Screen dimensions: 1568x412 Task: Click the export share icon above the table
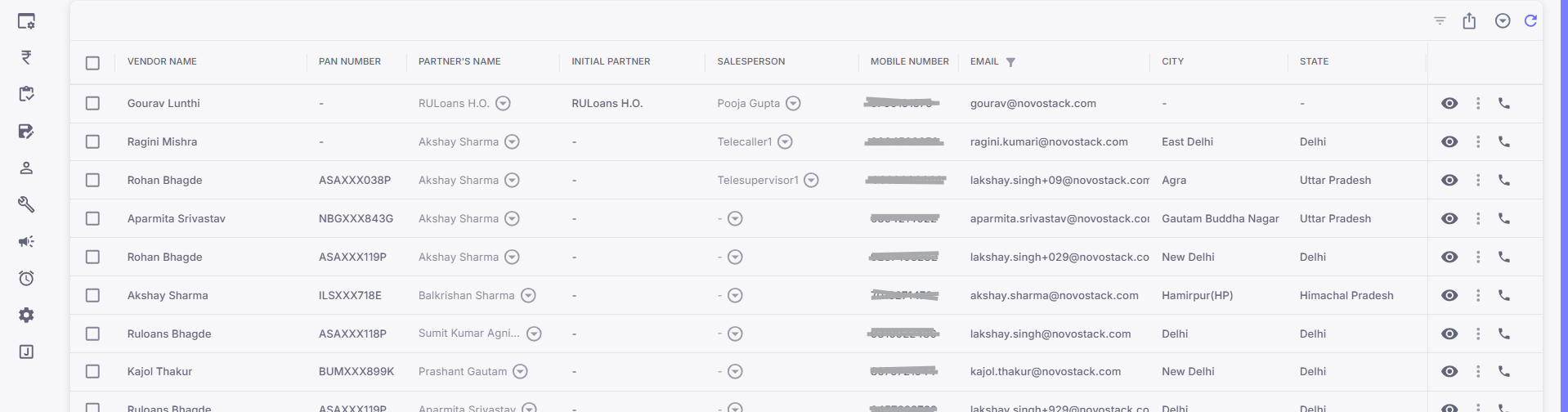pos(1469,21)
